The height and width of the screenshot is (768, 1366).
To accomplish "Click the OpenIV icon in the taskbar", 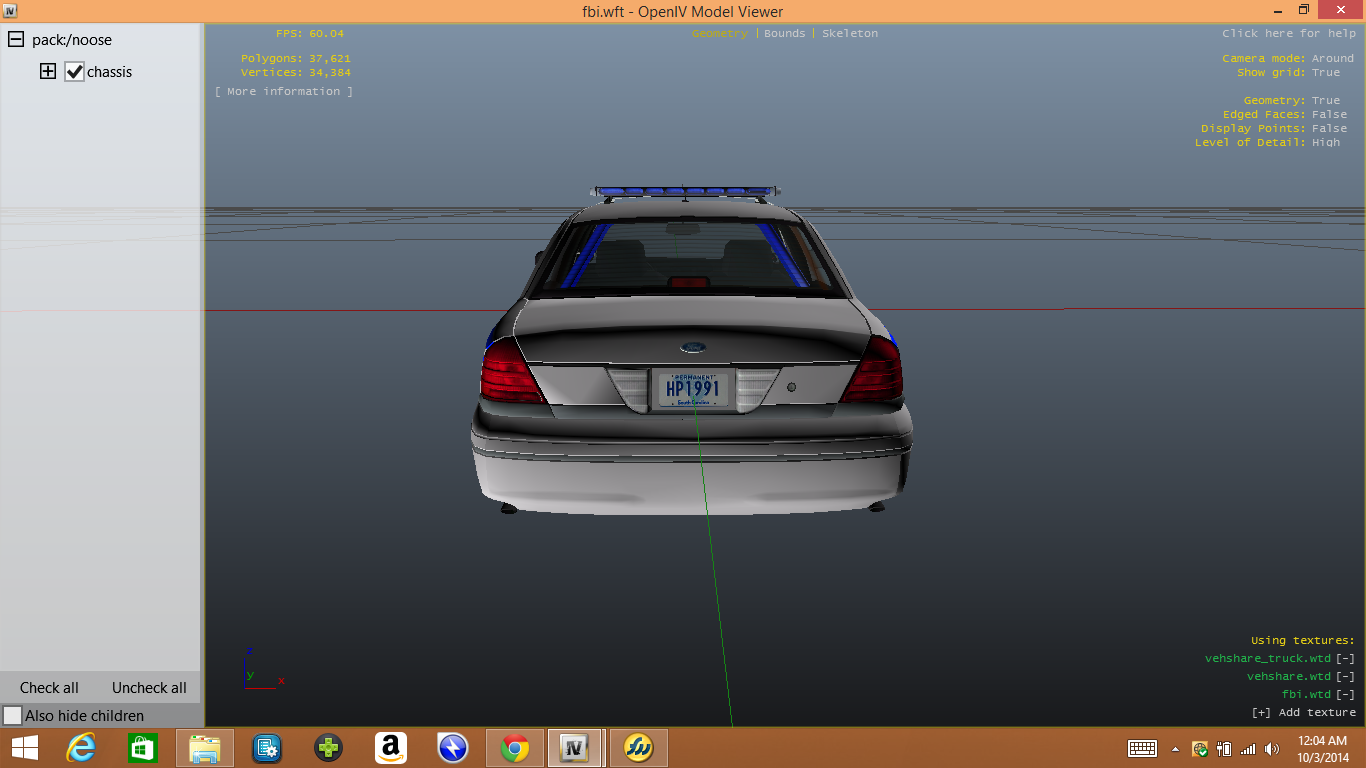I will (x=575, y=748).
